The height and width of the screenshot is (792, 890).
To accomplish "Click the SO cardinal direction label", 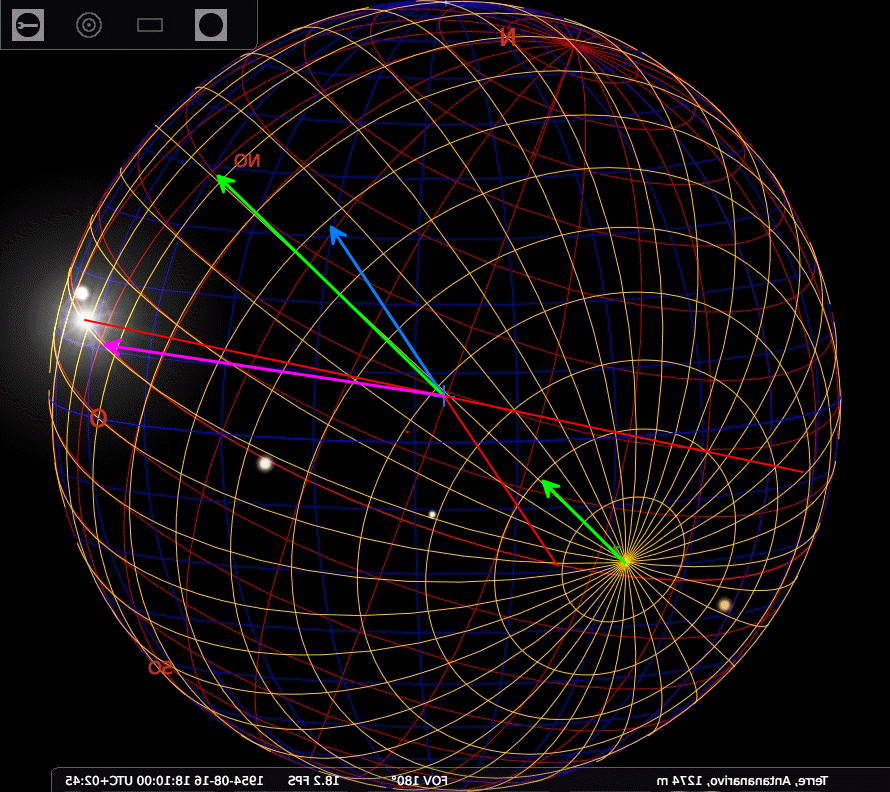I will (160, 667).
